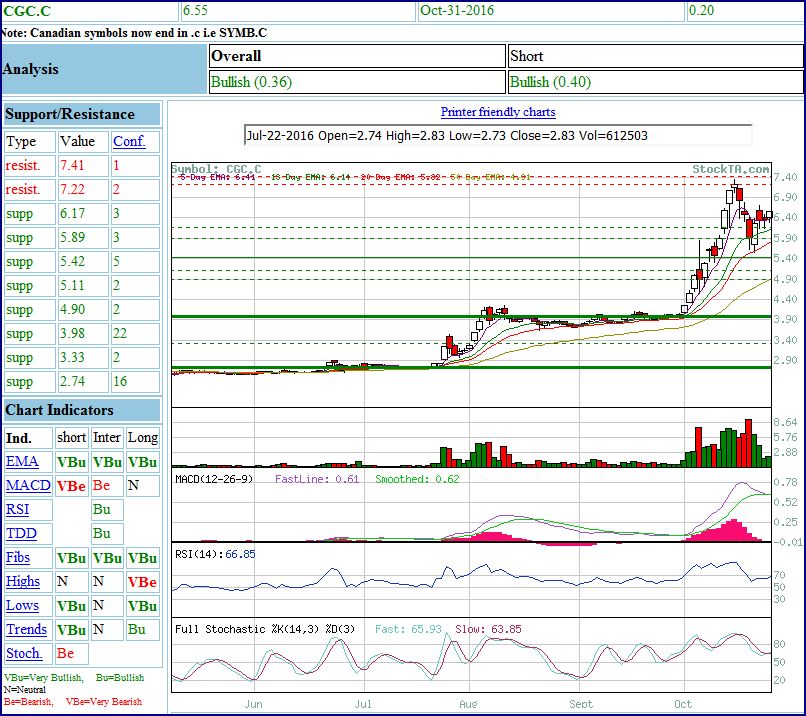This screenshot has height=716, width=806.
Task: Click the StockTA.com watermark on the chart
Action: [731, 170]
